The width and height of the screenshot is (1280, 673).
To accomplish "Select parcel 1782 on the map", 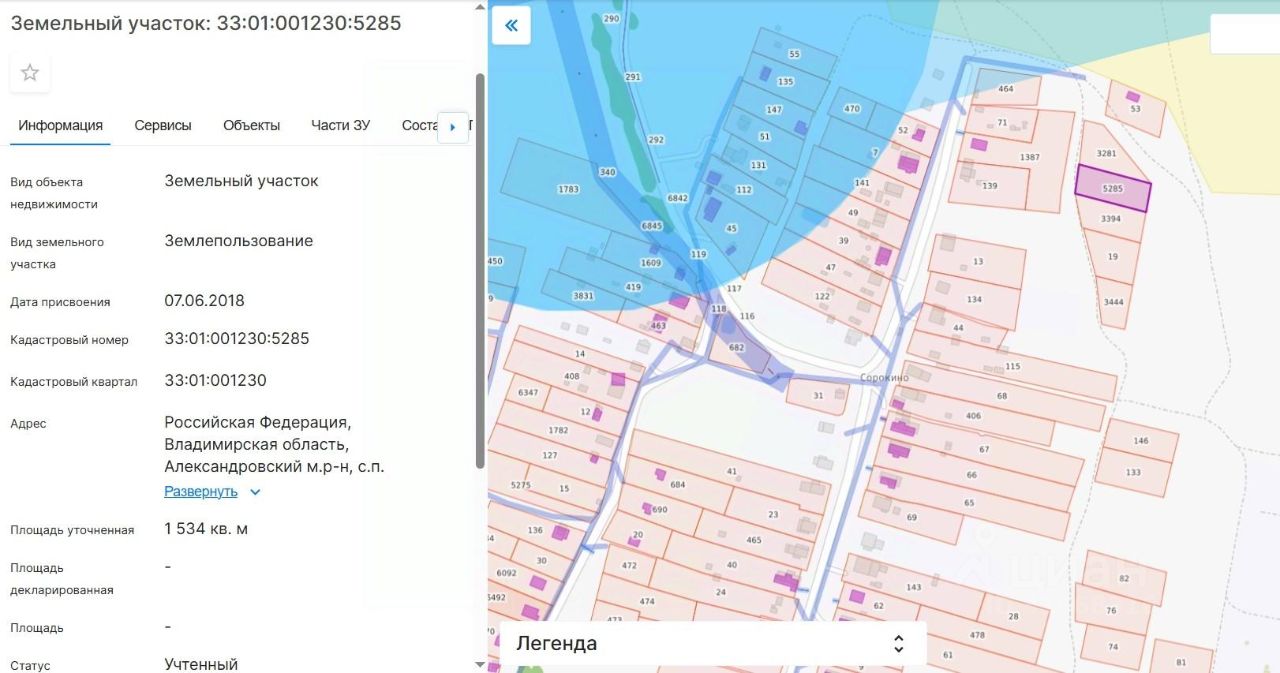I will click(558, 430).
